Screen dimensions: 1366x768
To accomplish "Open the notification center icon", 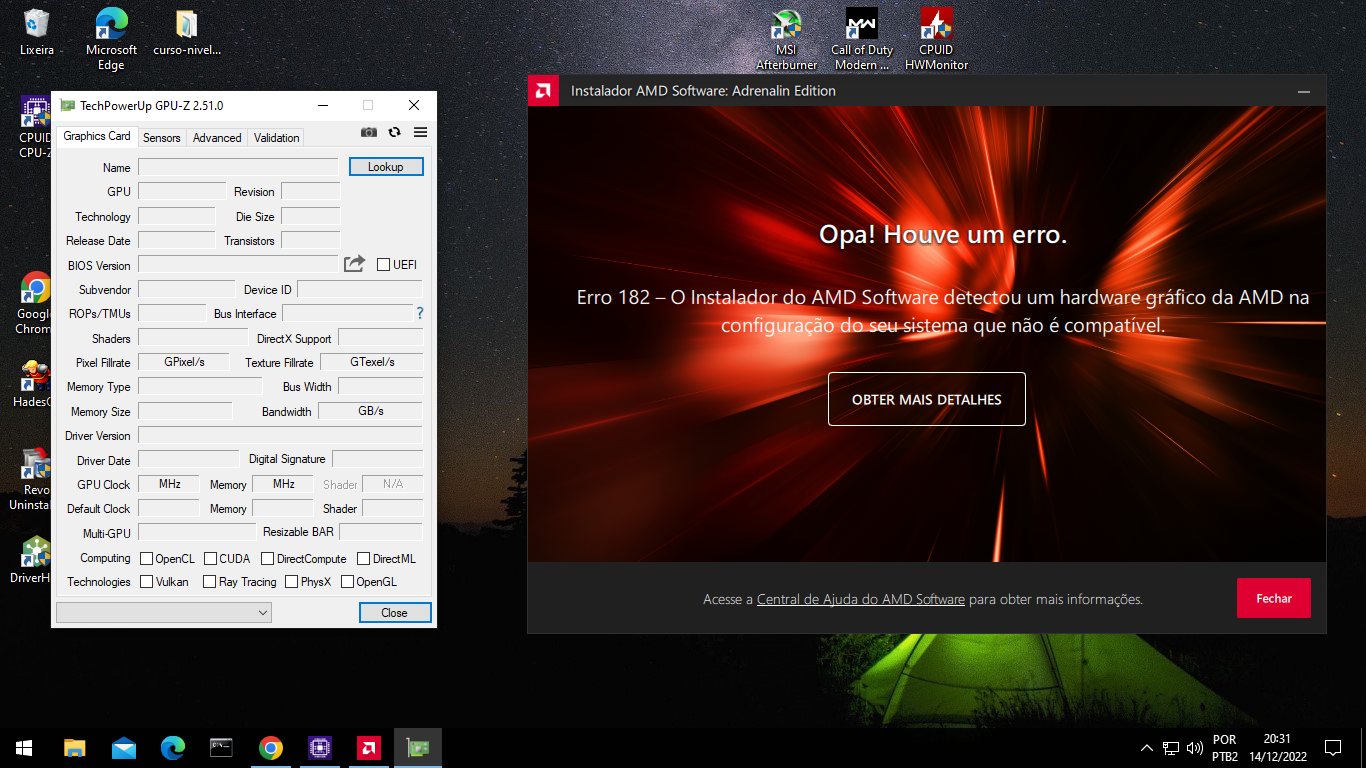I will (x=1332, y=748).
